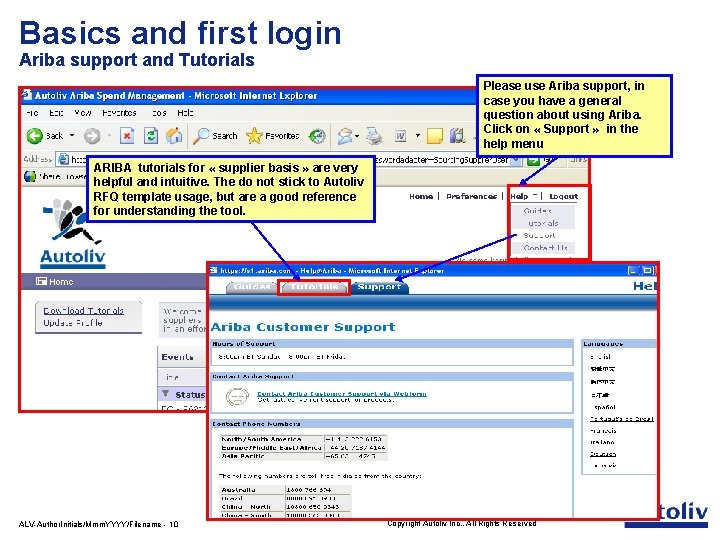Click the Home link in the Ariba header
The height and width of the screenshot is (540, 720).
click(421, 196)
